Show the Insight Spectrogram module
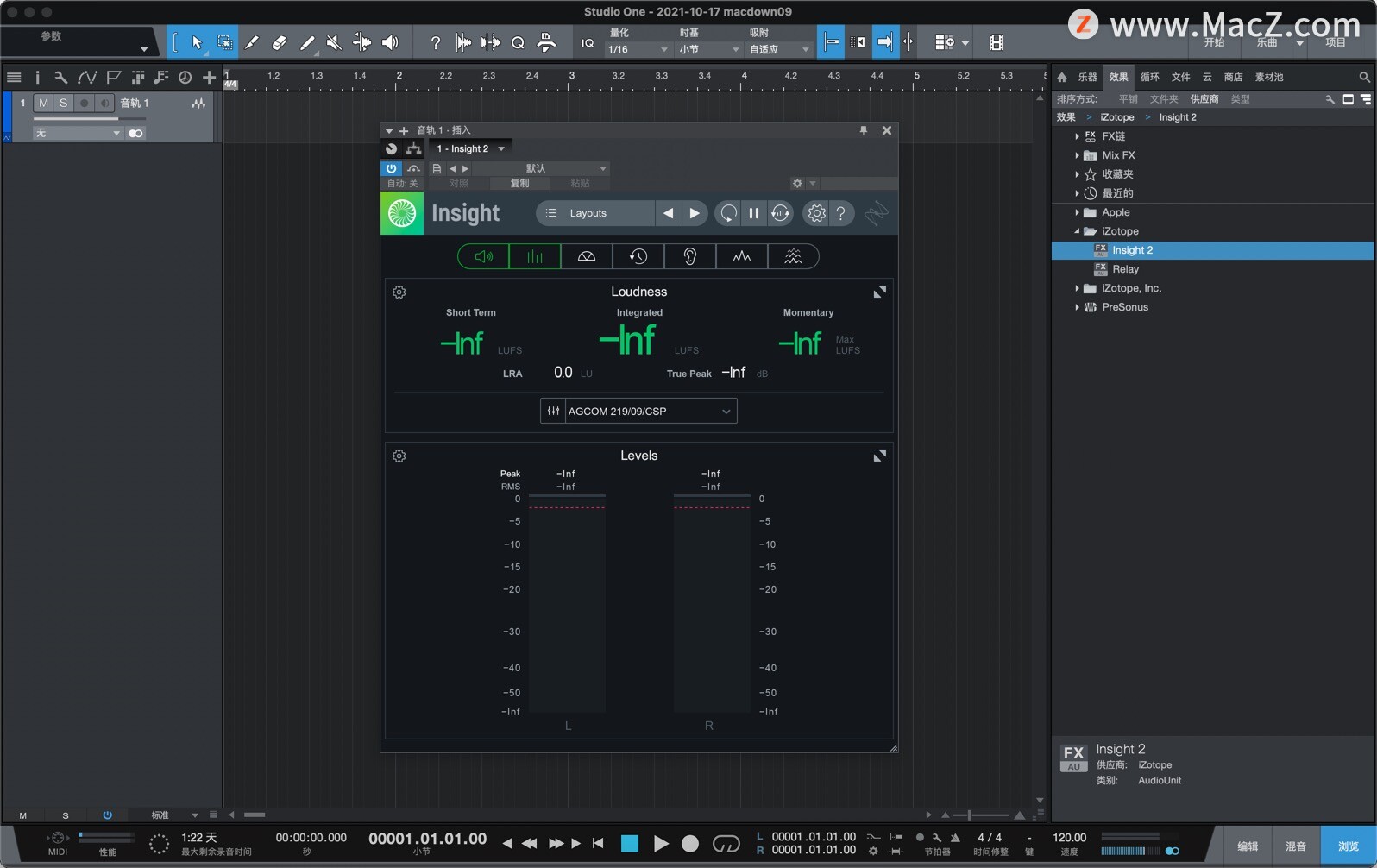Image resolution: width=1377 pixels, height=868 pixels. point(793,256)
